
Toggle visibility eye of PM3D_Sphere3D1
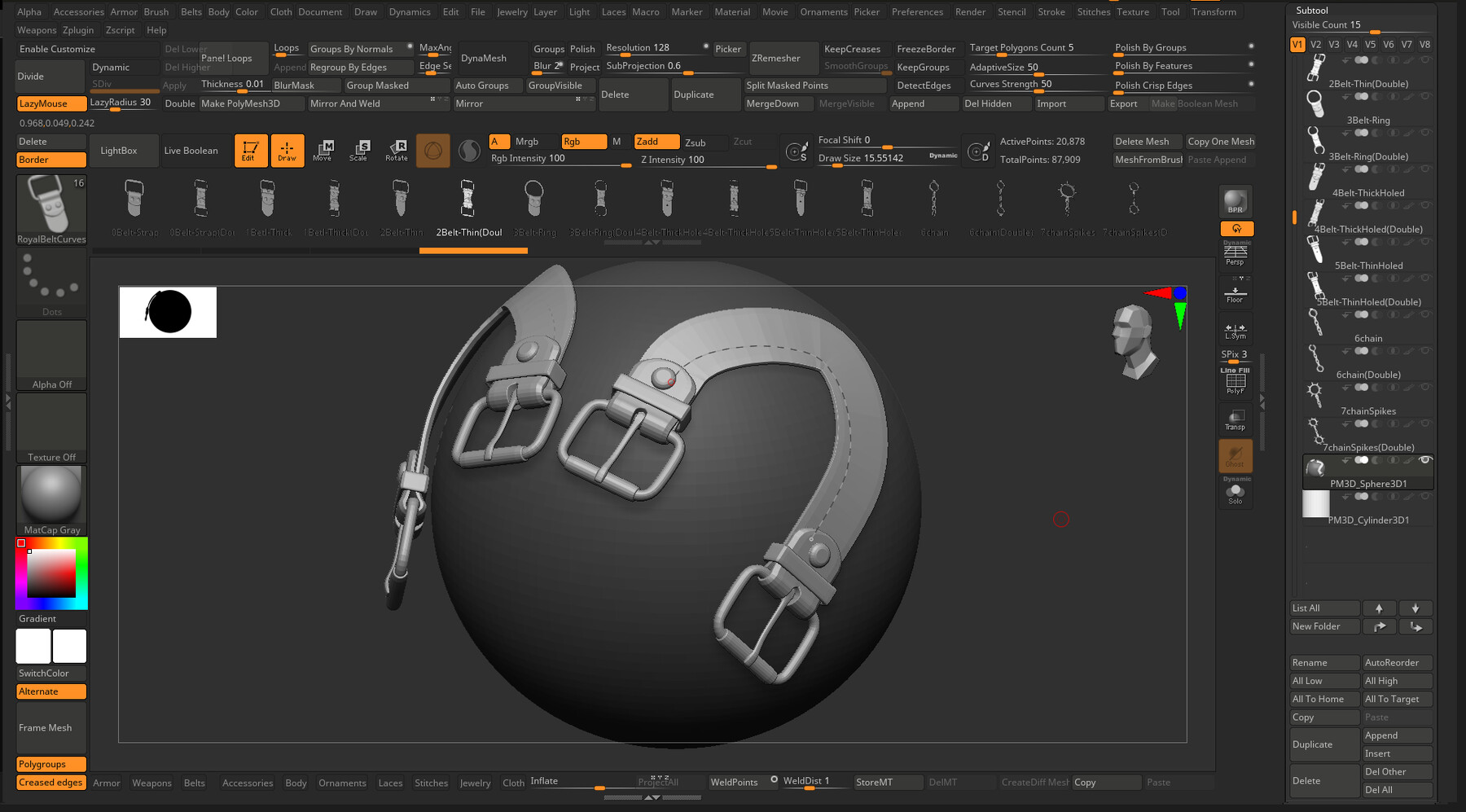click(x=1425, y=460)
